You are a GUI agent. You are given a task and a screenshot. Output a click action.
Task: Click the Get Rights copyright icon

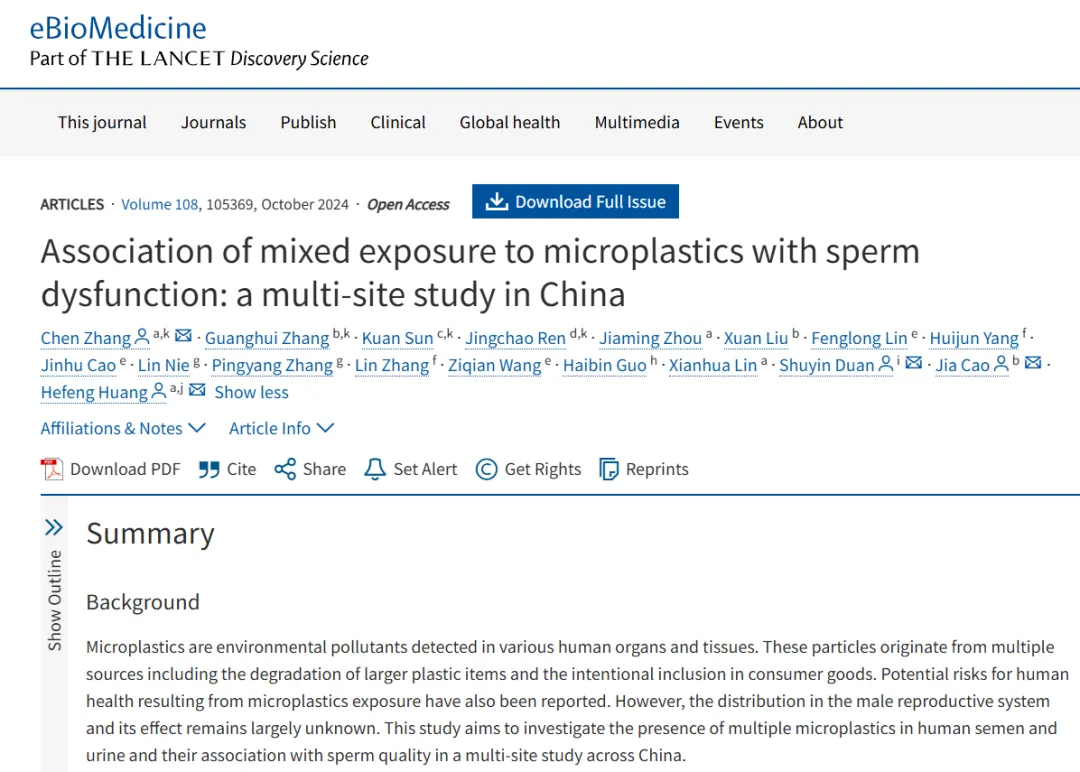(x=487, y=469)
